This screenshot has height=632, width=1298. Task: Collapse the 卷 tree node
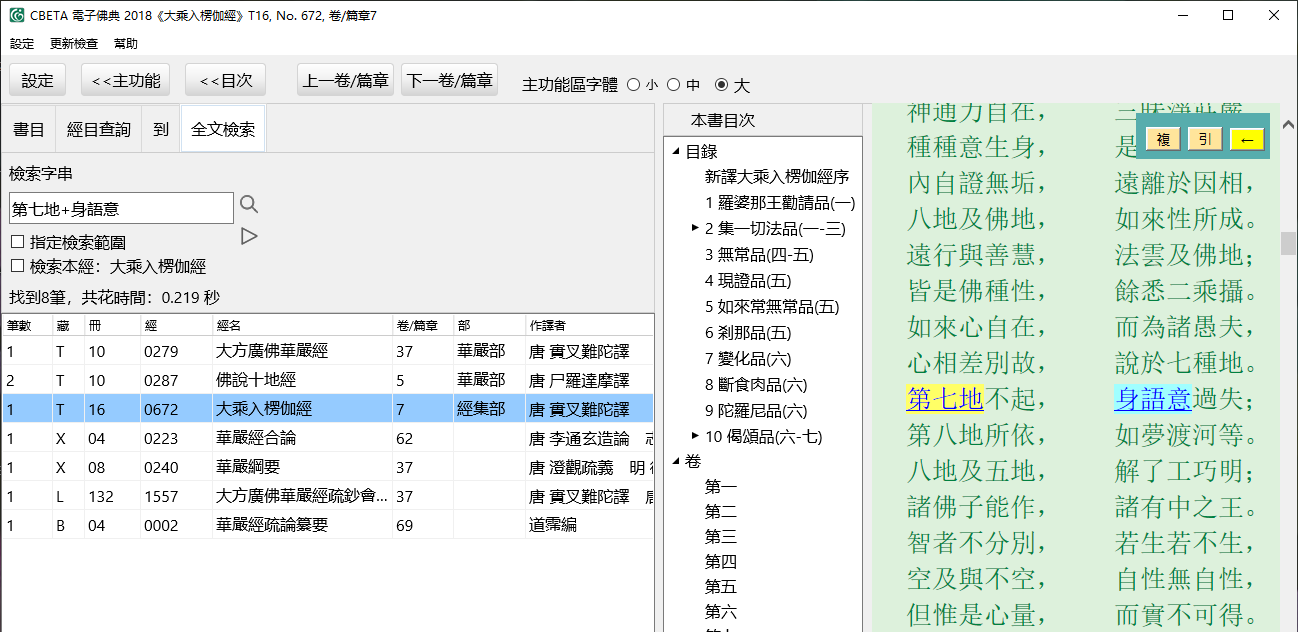tap(675, 461)
